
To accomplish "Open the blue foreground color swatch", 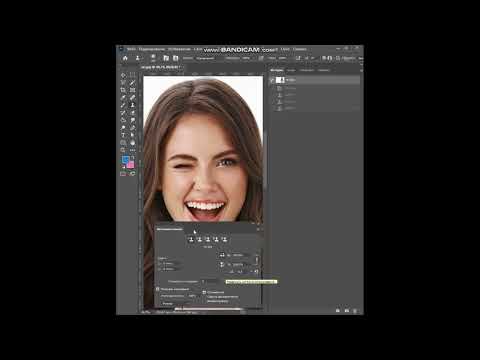I will pyautogui.click(x=126, y=160).
